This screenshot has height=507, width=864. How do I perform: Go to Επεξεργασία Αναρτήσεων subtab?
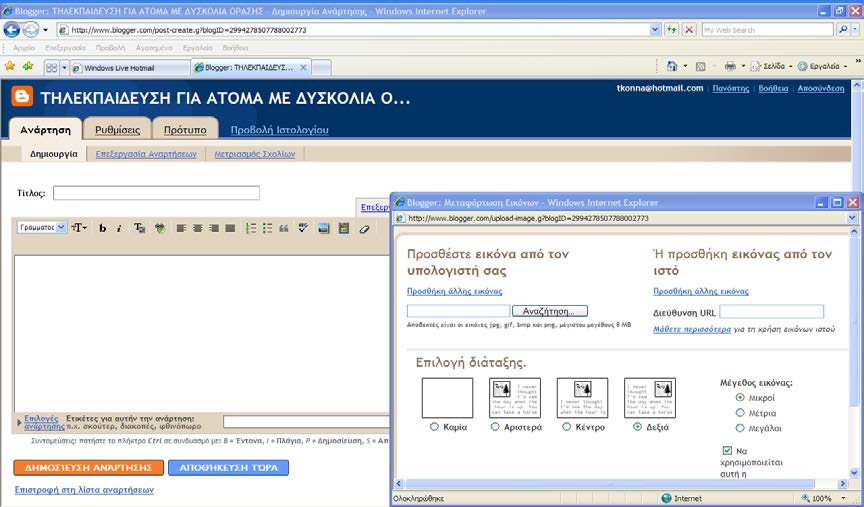[146, 154]
